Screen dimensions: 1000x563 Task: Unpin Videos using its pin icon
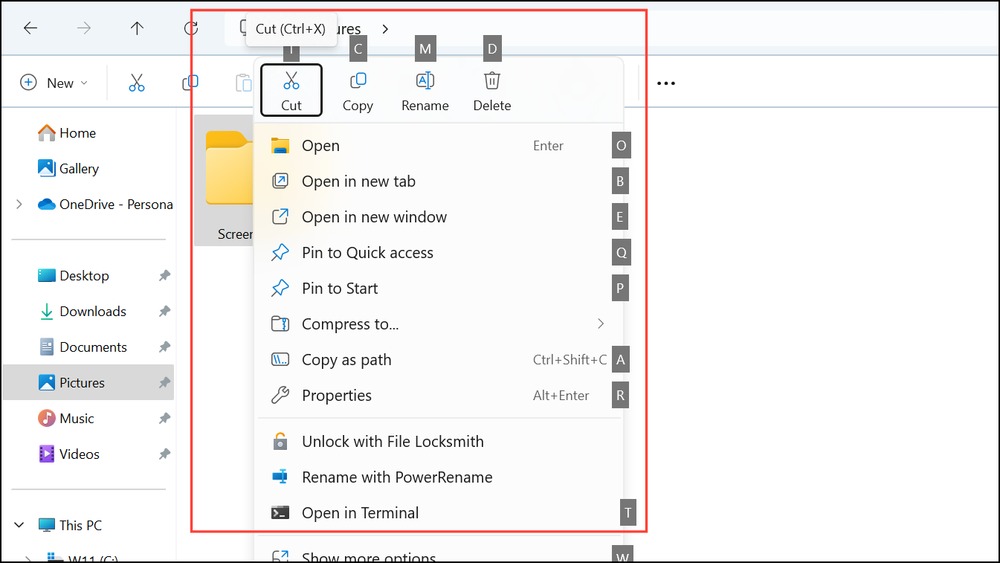tap(165, 454)
